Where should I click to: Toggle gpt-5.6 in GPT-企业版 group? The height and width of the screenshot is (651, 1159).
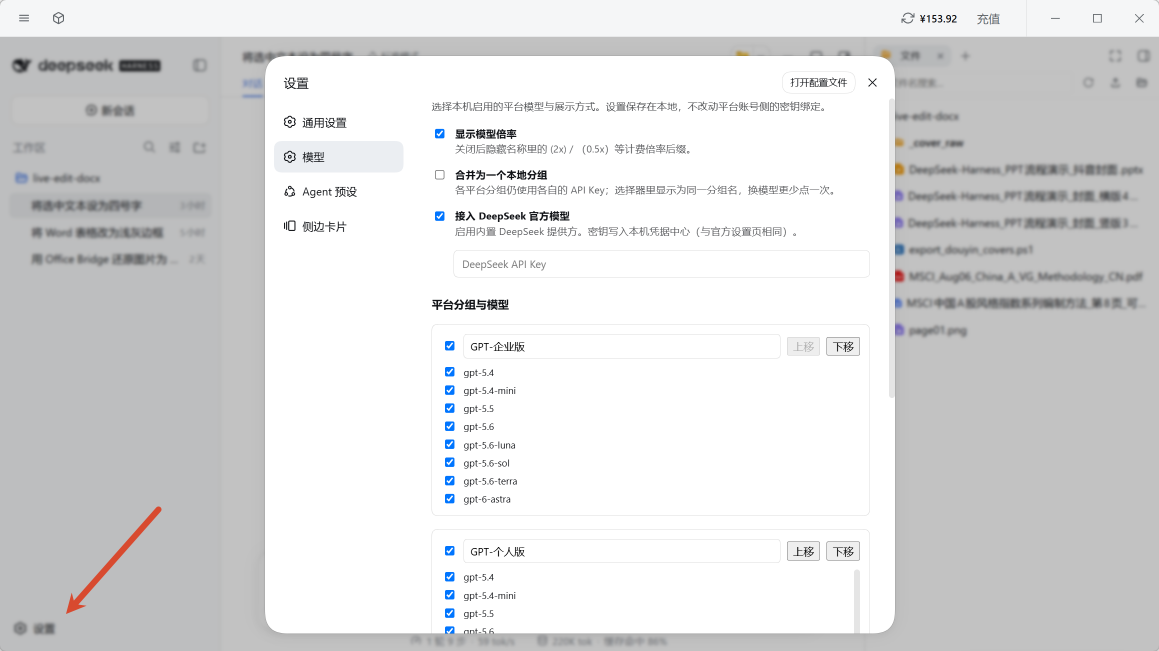[x=449, y=426]
